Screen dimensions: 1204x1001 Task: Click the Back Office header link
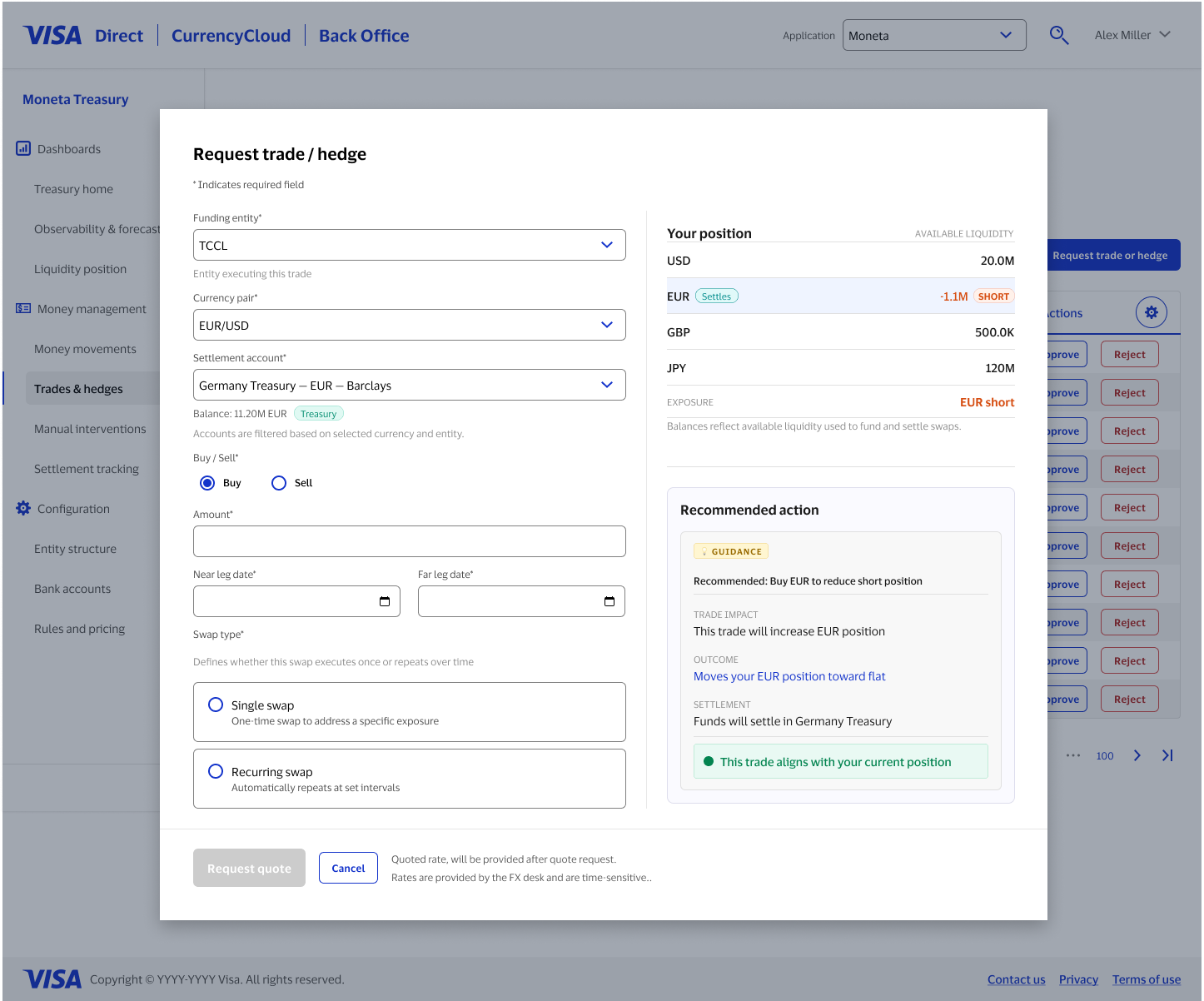coord(364,36)
